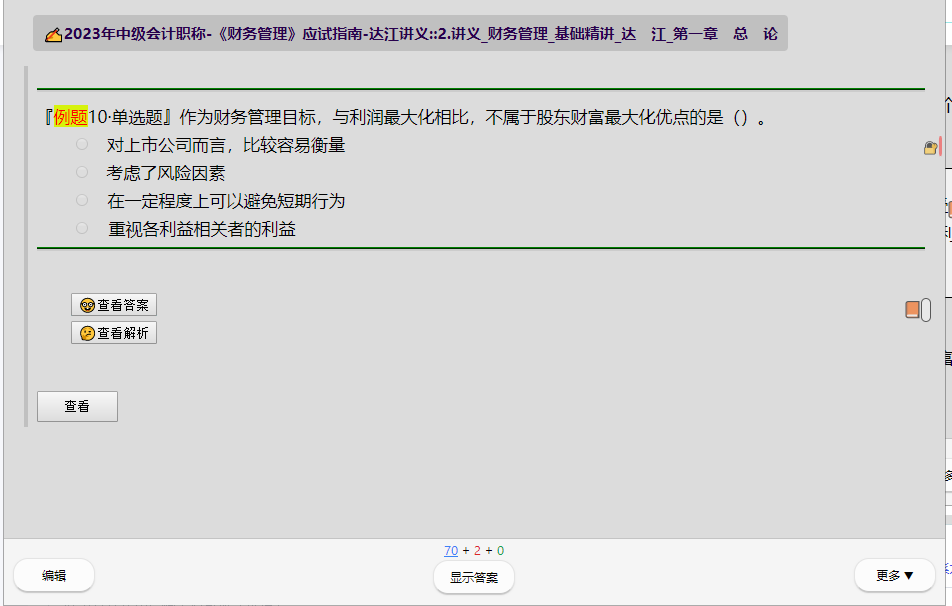Select option 在一定程度上可以避免短期行为

point(82,200)
